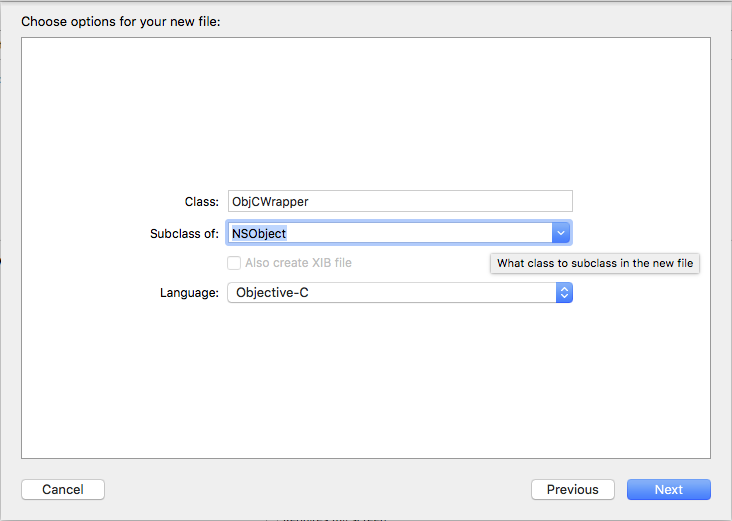Toggle the Also create XIB file checkbox

coord(234,263)
